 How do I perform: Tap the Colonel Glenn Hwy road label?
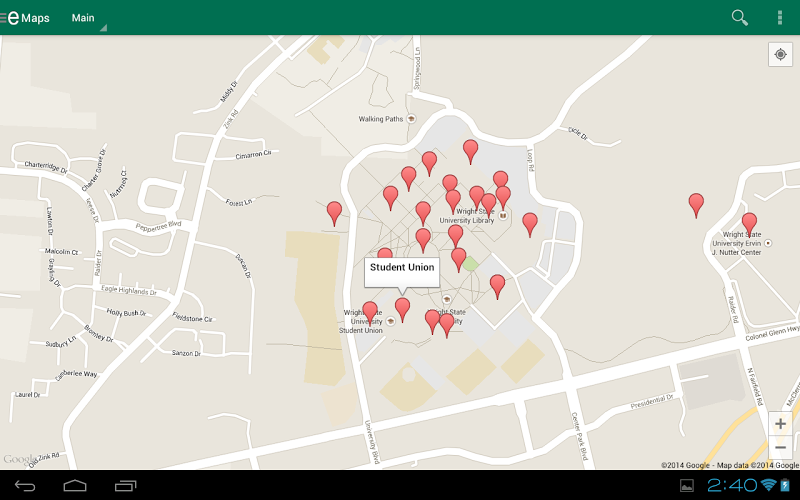coord(772,334)
